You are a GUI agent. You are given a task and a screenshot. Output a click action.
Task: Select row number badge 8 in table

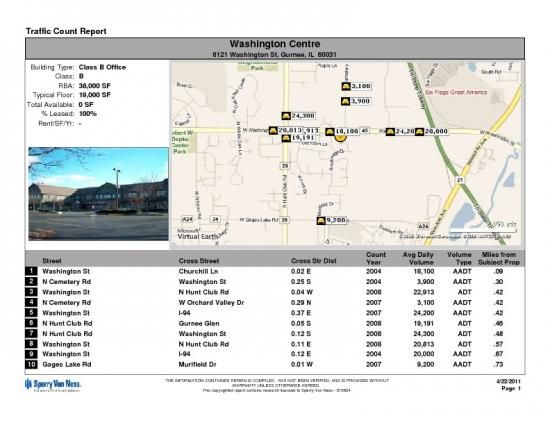[31, 344]
